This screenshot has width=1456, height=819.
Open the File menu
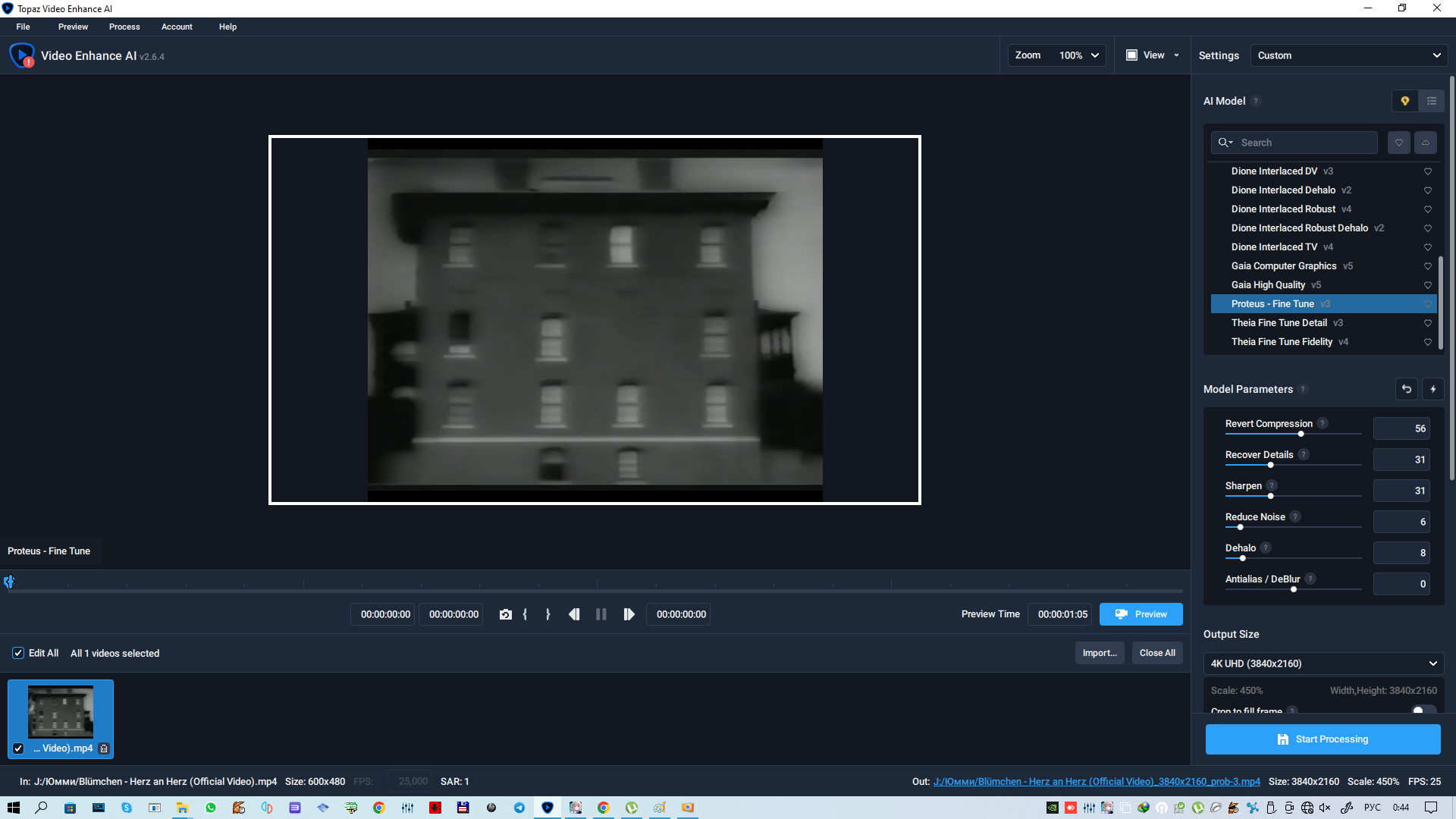(24, 27)
